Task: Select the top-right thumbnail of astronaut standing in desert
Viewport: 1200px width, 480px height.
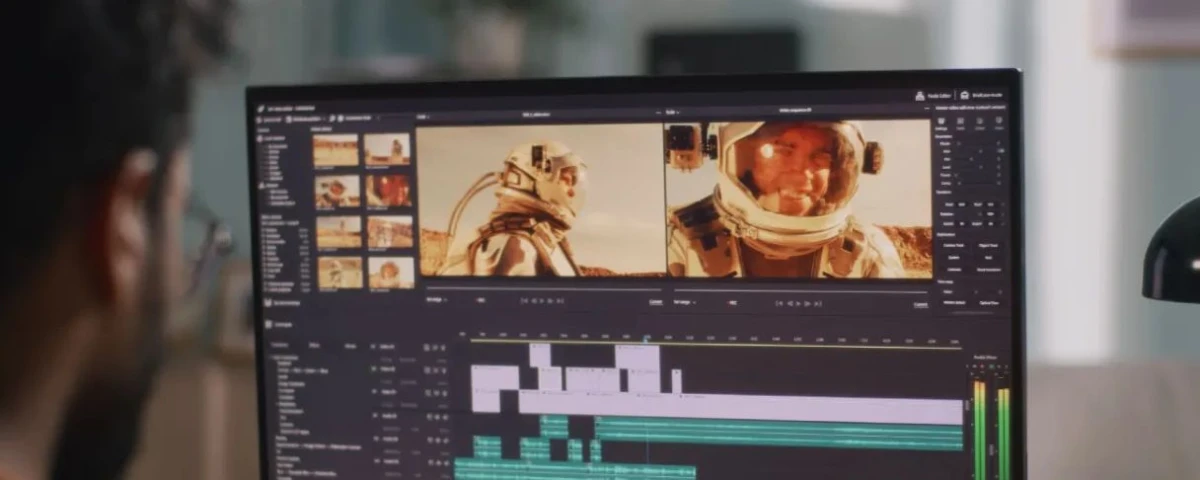Action: tap(388, 150)
